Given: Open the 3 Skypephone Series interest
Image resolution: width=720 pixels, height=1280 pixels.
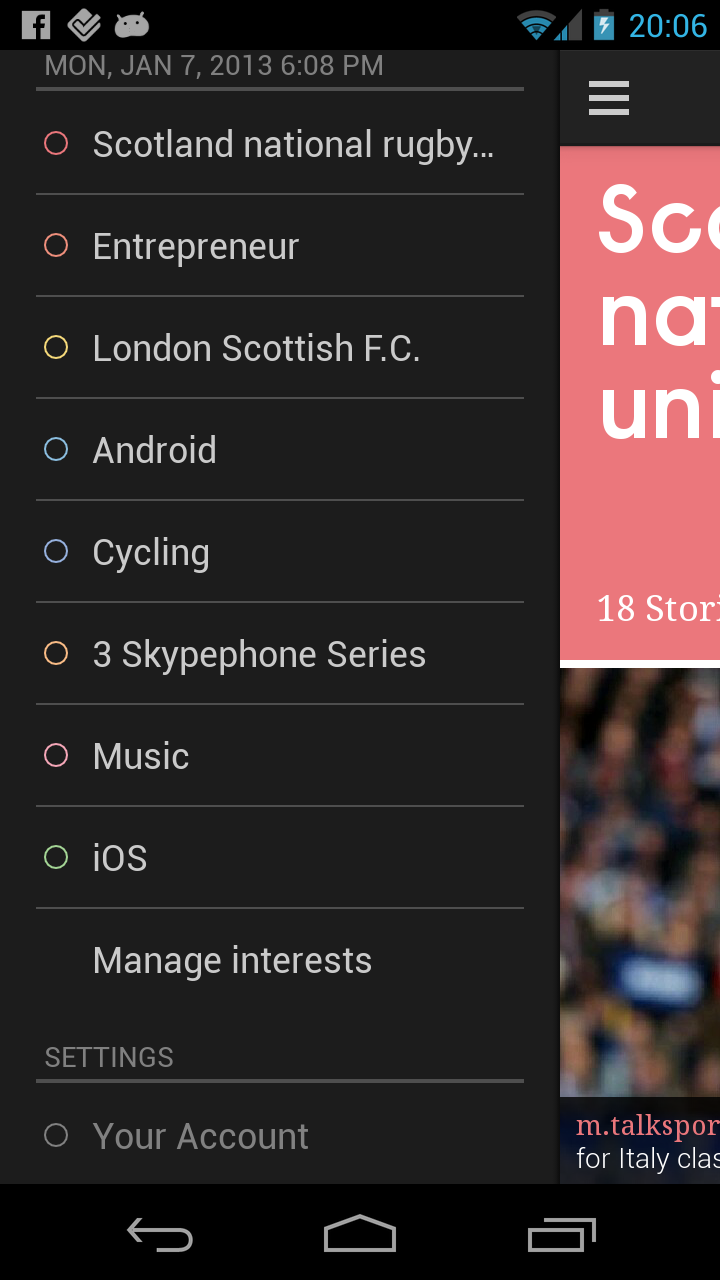Looking at the screenshot, I should (259, 654).
